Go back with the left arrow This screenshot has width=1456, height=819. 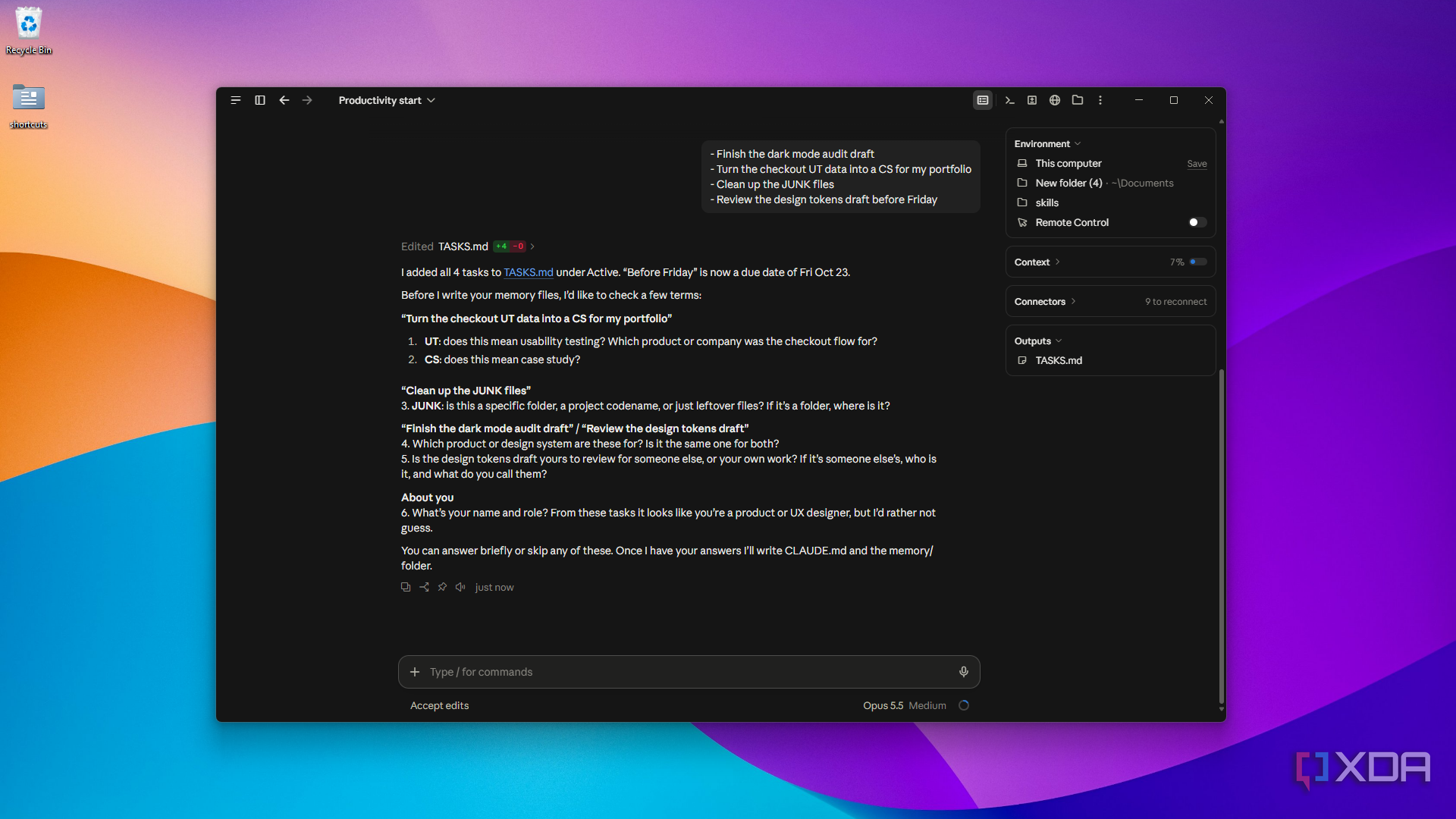(284, 100)
